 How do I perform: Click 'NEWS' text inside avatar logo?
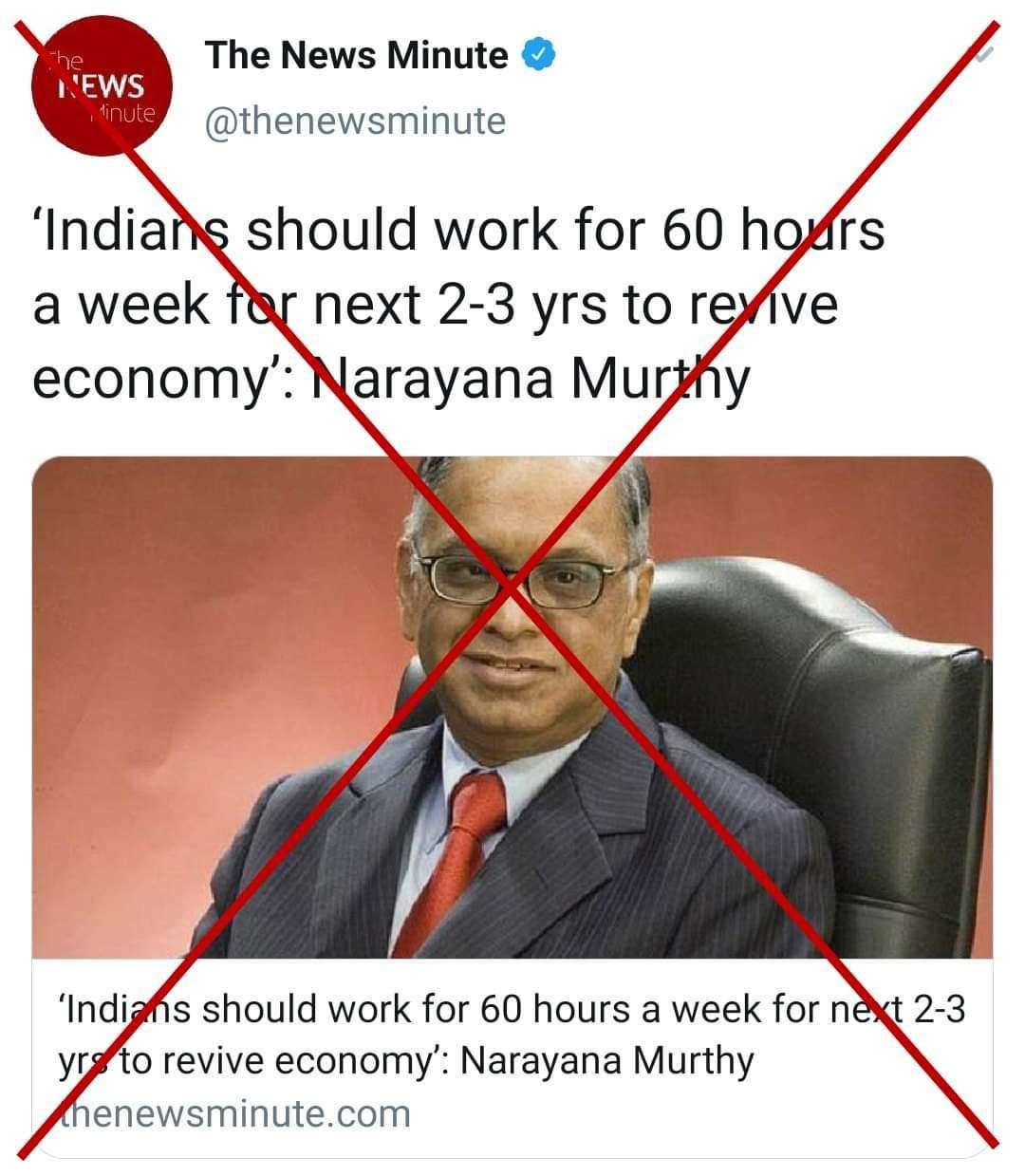[102, 87]
